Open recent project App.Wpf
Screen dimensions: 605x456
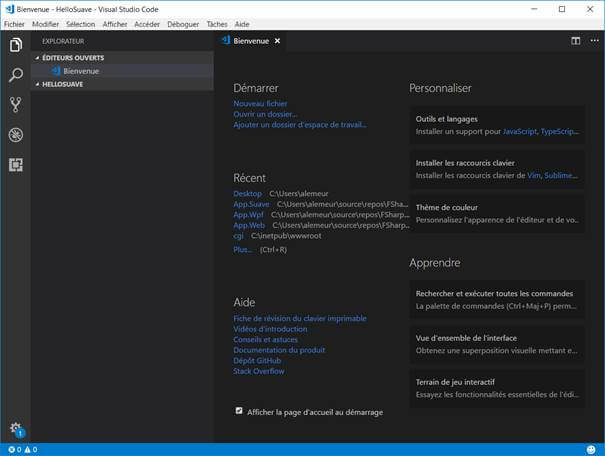click(x=248, y=214)
